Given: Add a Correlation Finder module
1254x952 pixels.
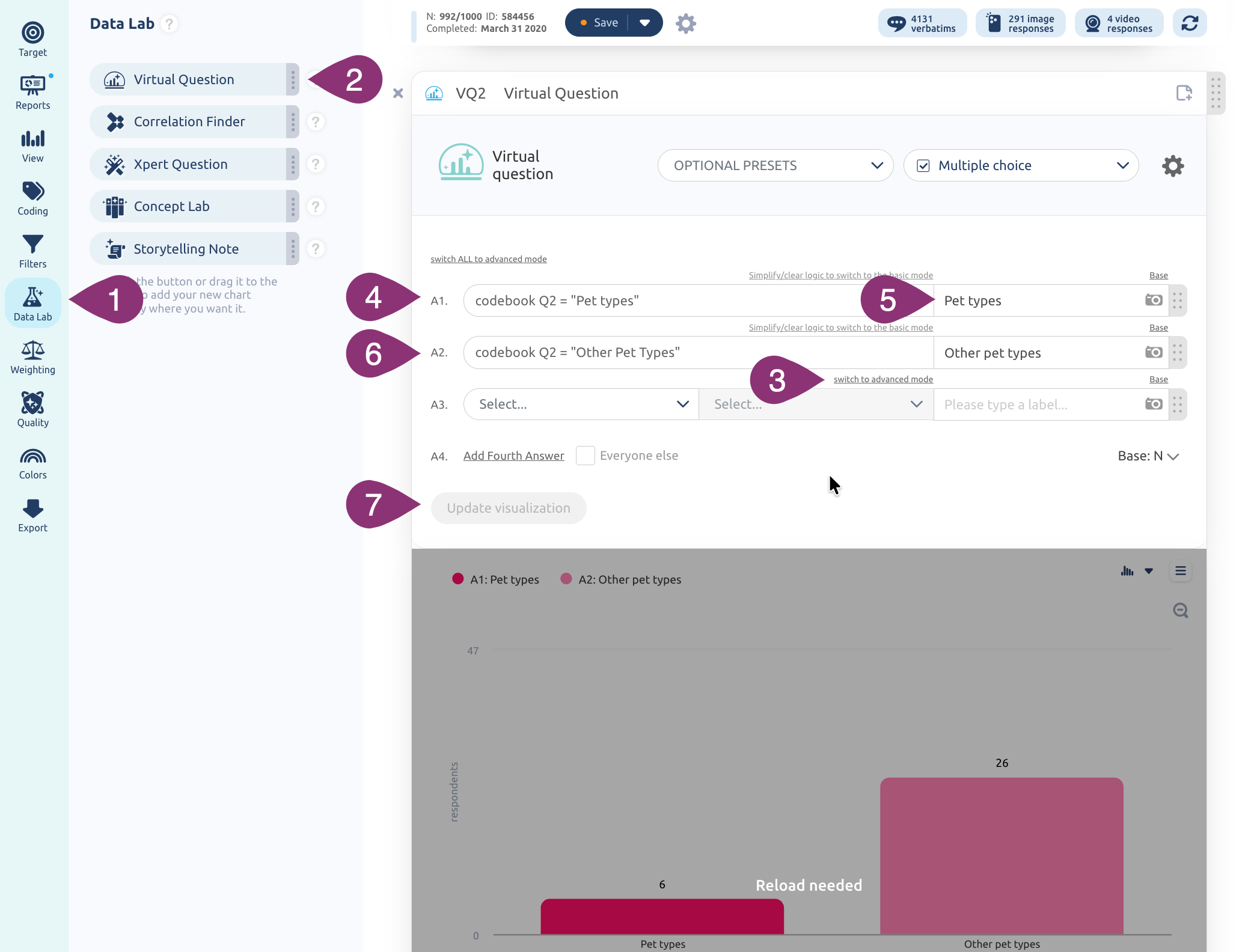Looking at the screenshot, I should pyautogui.click(x=194, y=121).
